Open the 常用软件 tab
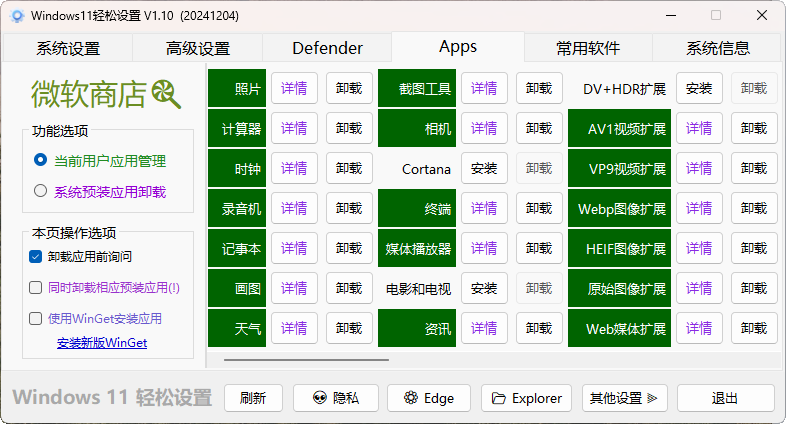The image size is (786, 424). pyautogui.click(x=588, y=48)
